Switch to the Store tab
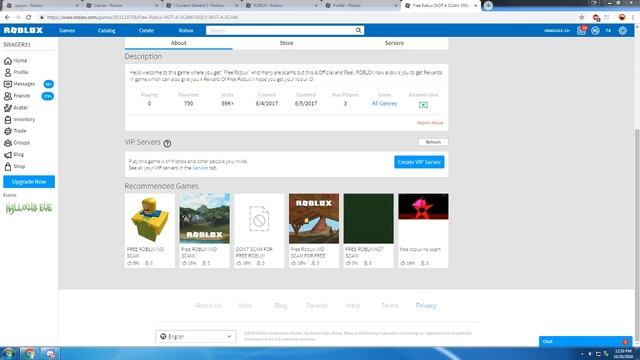This screenshot has height=360, width=640. click(x=286, y=43)
